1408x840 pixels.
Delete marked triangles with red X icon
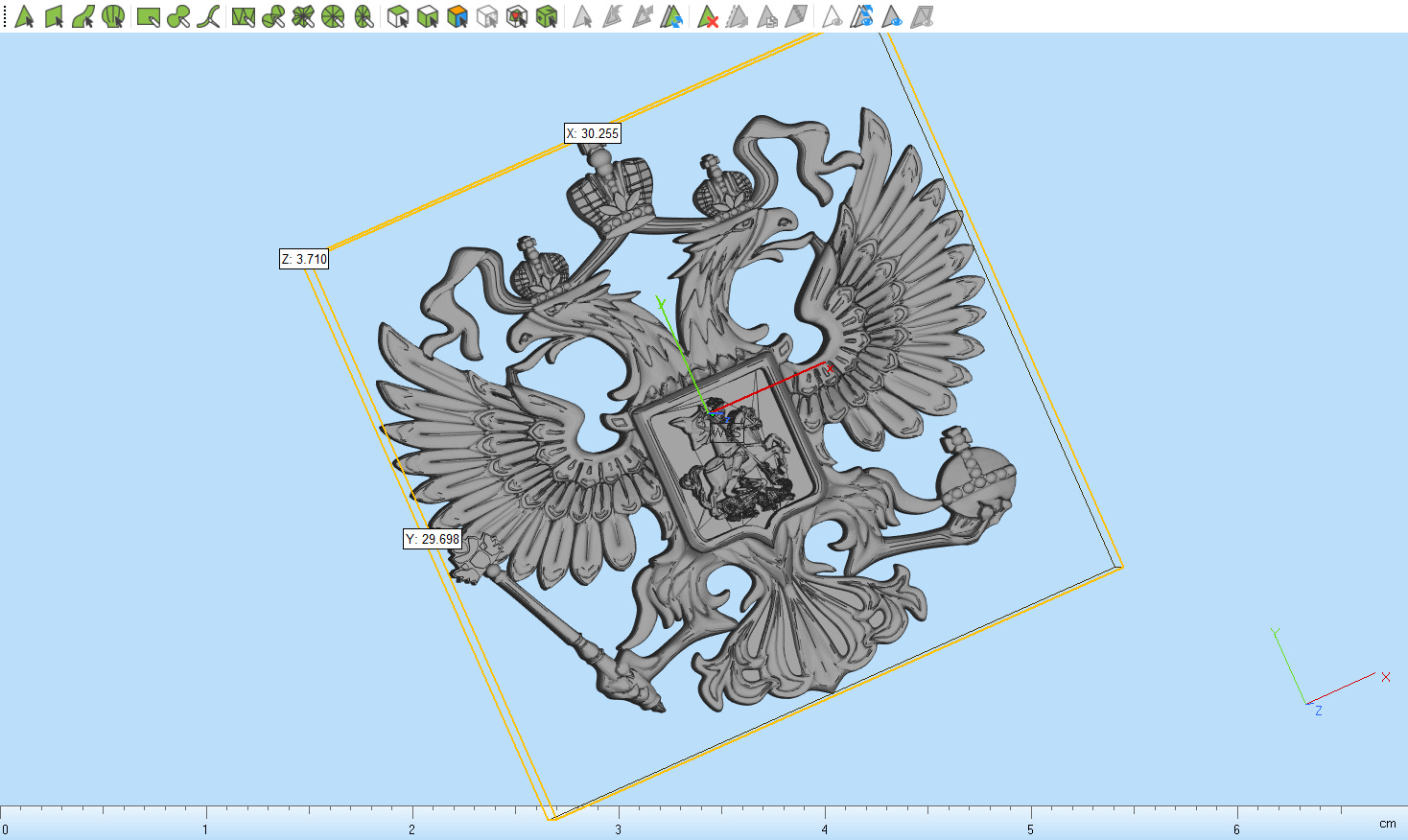point(707,16)
